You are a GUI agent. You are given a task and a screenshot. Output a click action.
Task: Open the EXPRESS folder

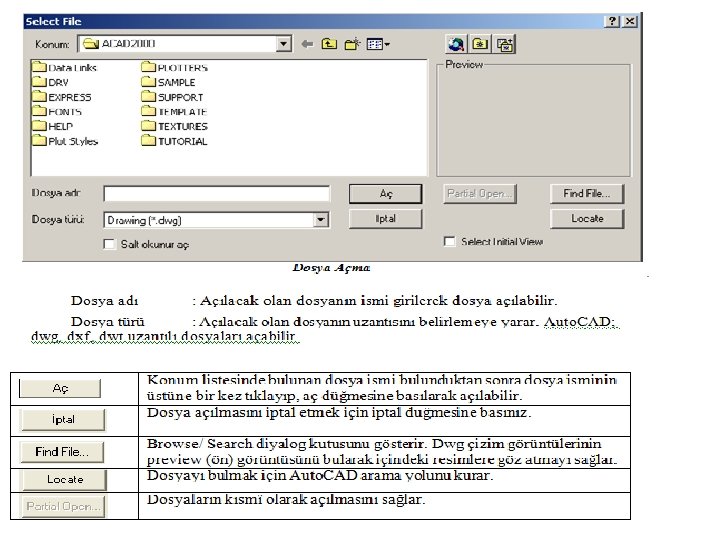click(x=62, y=97)
